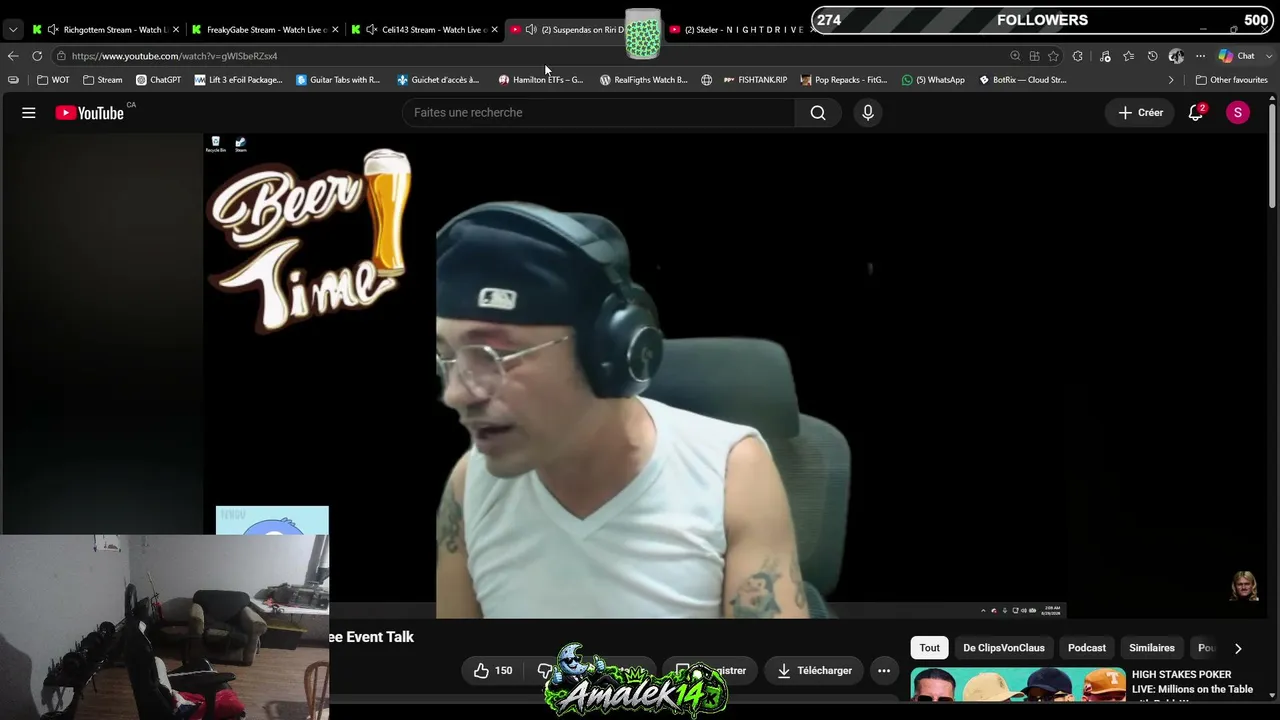Image resolution: width=1280 pixels, height=720 pixels.
Task: Open the Lift 3 eFoil Package bookmark
Action: pos(238,80)
